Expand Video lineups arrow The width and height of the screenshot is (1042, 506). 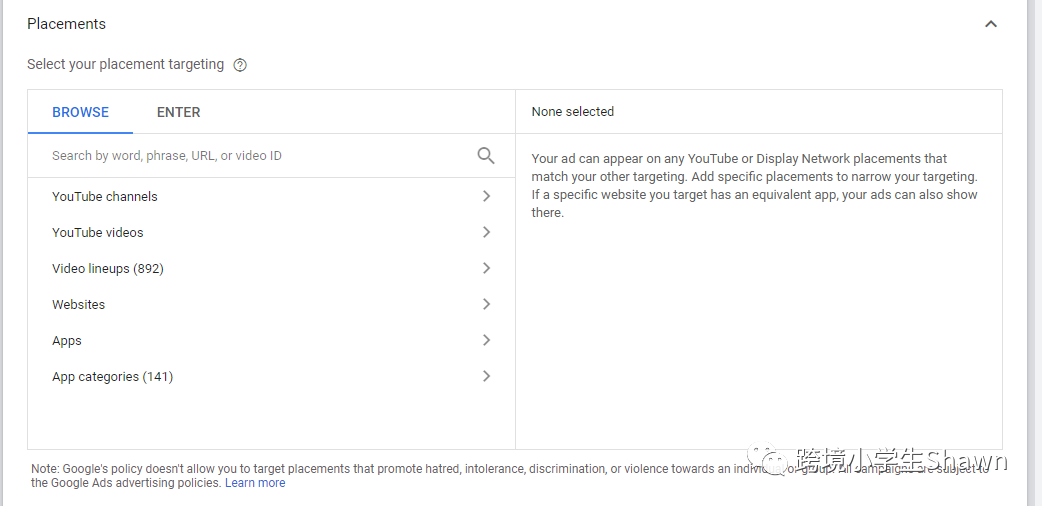(x=486, y=268)
